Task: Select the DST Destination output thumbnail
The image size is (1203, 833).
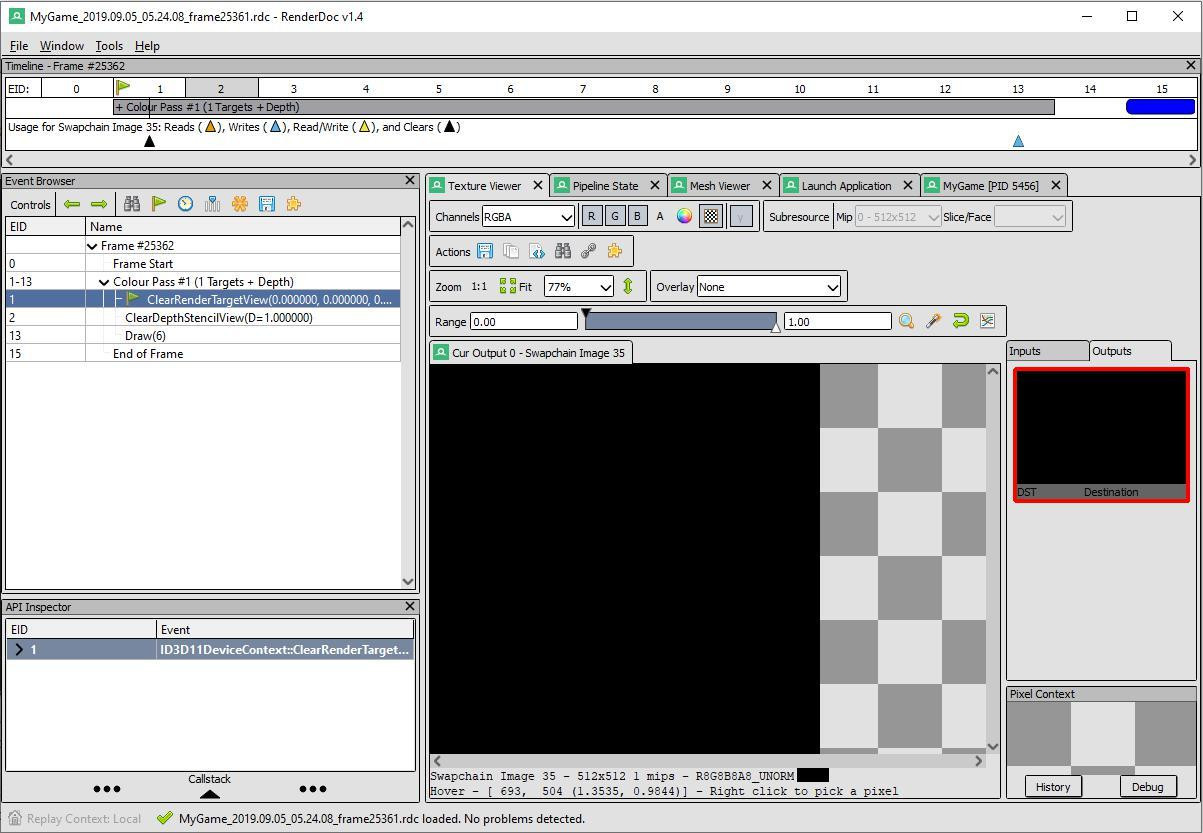Action: 1101,434
